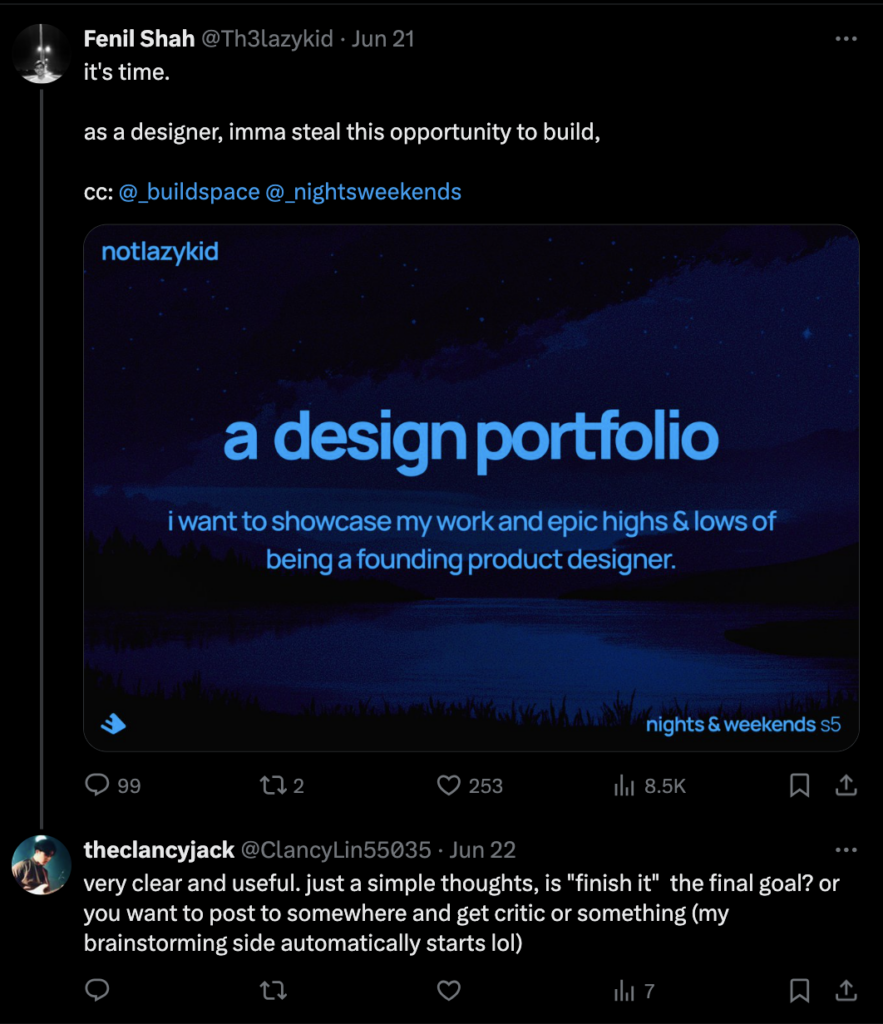
Task: Share theclancyjack's reply
Action: tap(846, 991)
